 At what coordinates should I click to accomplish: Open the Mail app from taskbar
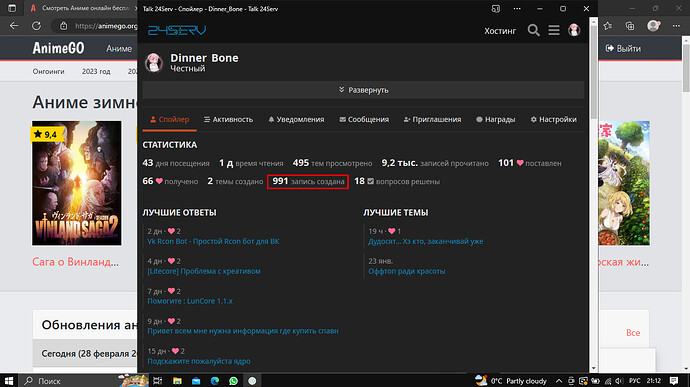pos(196,381)
